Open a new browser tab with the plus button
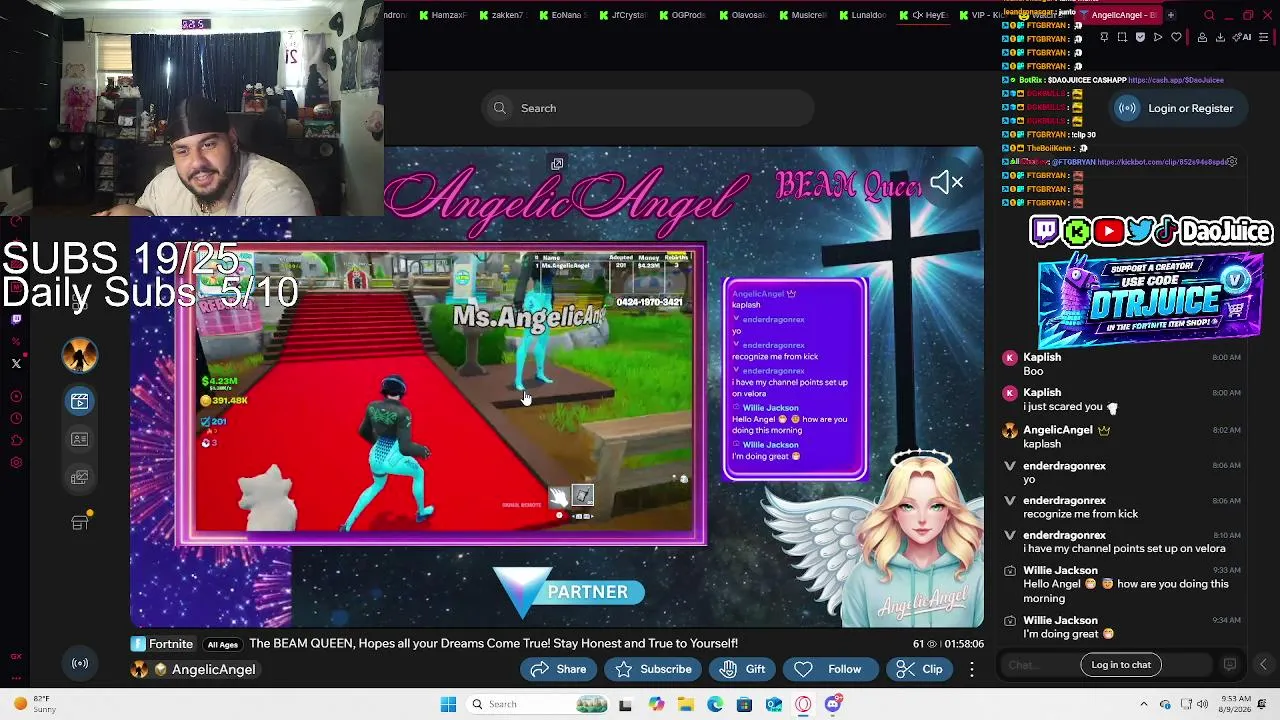This screenshot has height=720, width=1280. point(1171,15)
